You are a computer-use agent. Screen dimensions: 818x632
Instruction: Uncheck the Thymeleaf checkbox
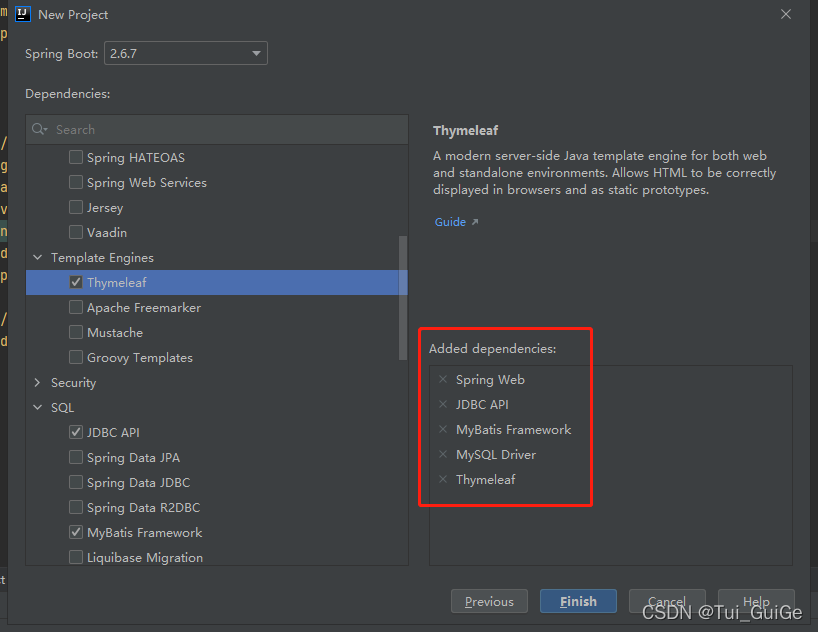[76, 282]
